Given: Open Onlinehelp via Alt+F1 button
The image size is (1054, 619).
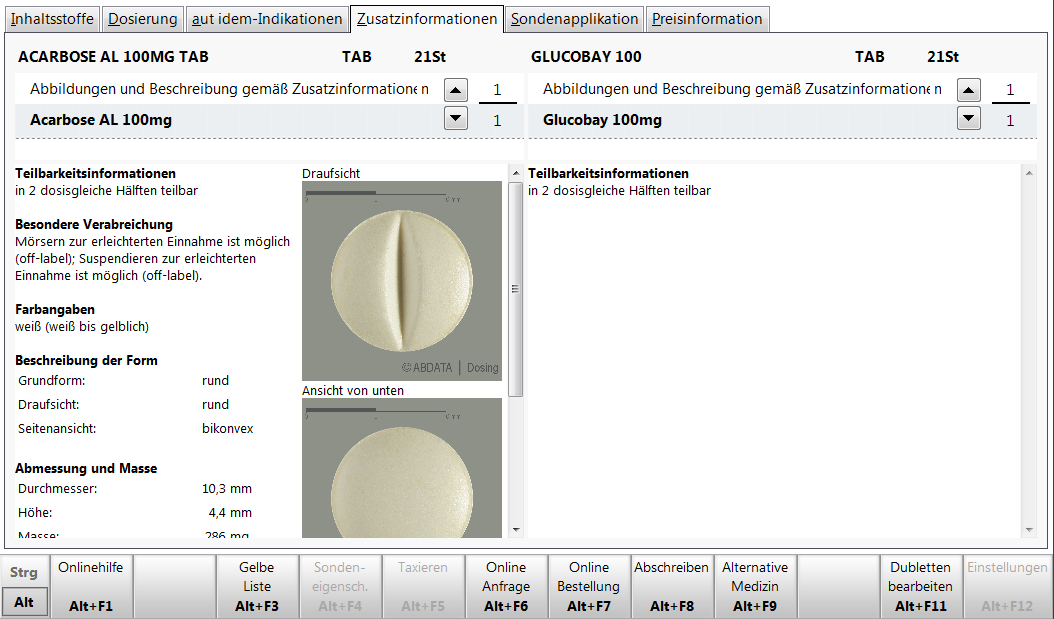Looking at the screenshot, I should [91, 586].
